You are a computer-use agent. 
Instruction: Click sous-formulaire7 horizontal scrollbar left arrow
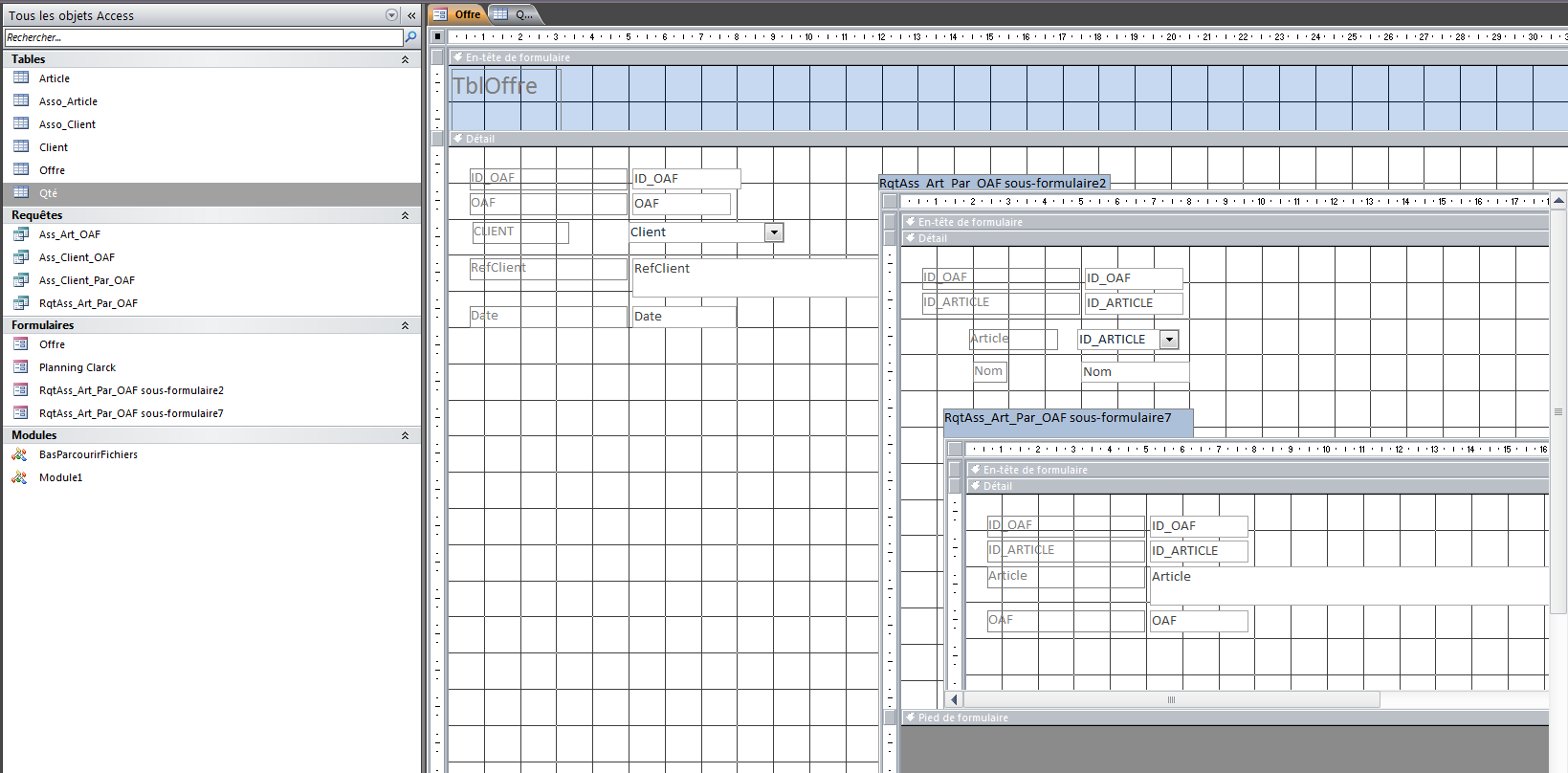coord(954,699)
